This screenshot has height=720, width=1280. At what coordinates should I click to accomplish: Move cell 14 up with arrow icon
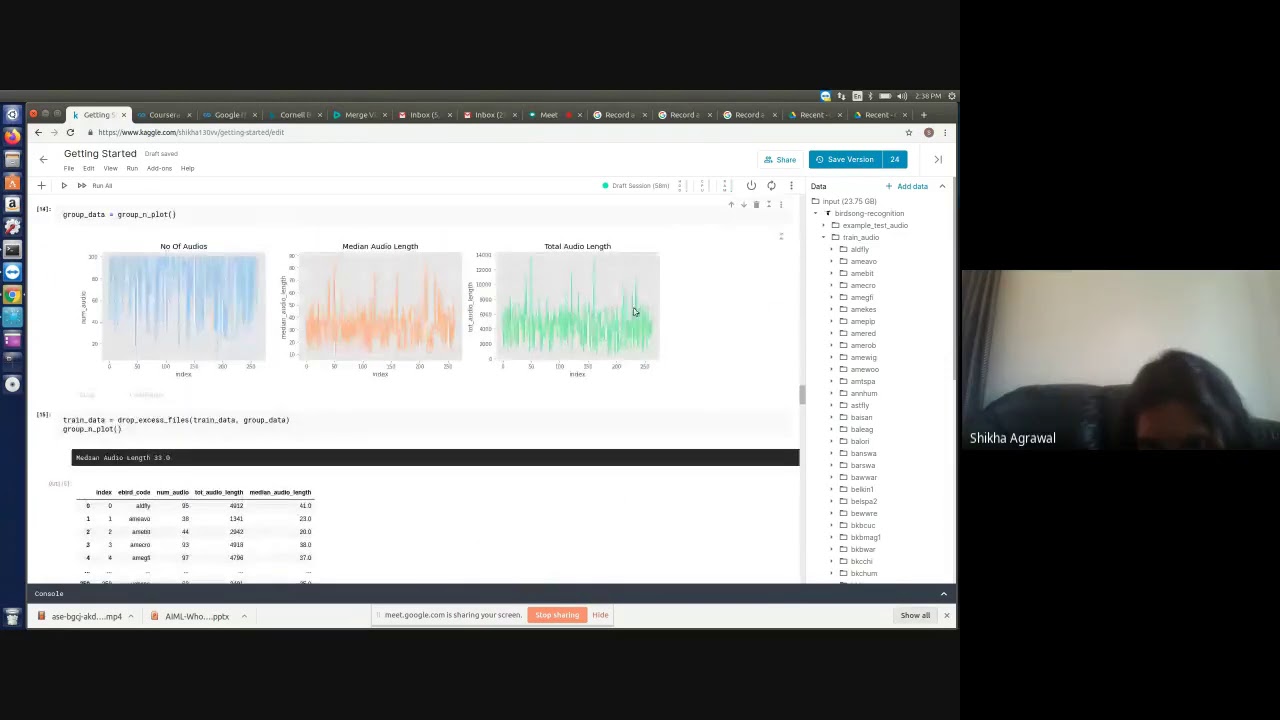pos(731,205)
